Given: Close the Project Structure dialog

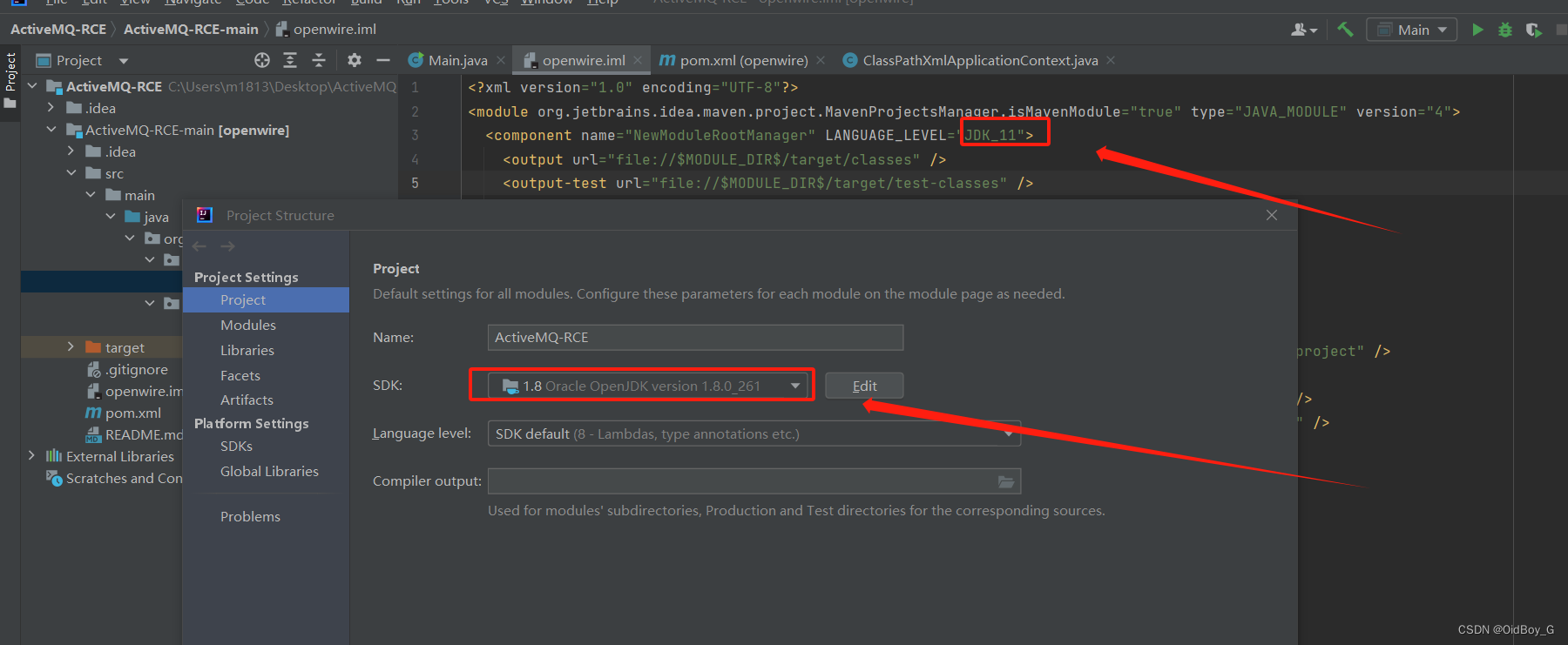Looking at the screenshot, I should 1272,215.
